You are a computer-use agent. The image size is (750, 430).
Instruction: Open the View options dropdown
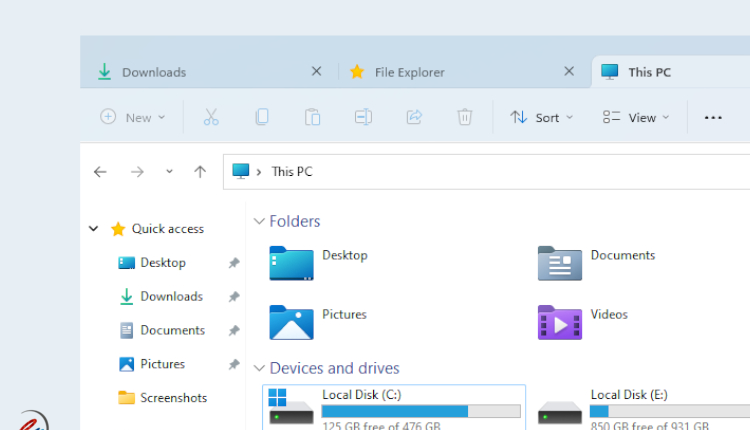pos(636,117)
